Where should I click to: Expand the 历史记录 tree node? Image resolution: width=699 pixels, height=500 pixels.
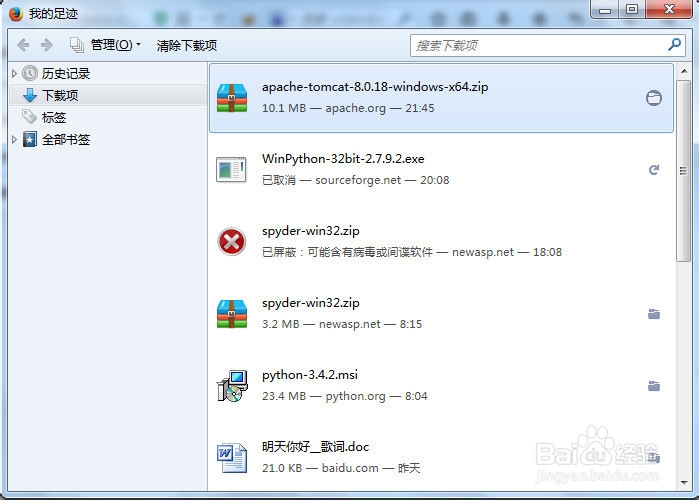pyautogui.click(x=14, y=74)
